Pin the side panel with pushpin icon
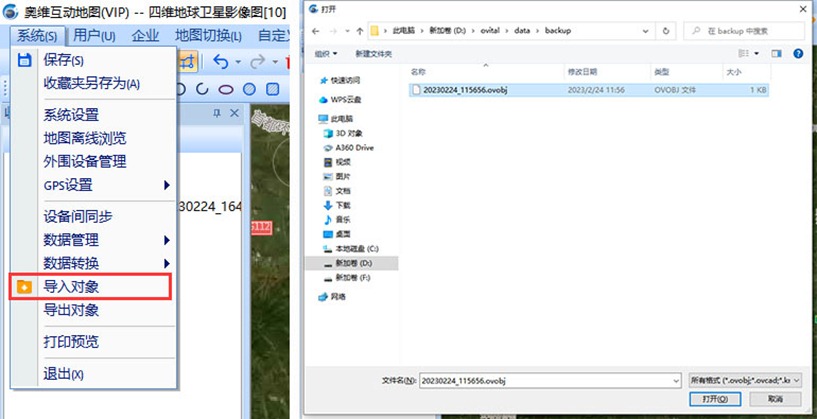The height and width of the screenshot is (419, 817). click(217, 115)
